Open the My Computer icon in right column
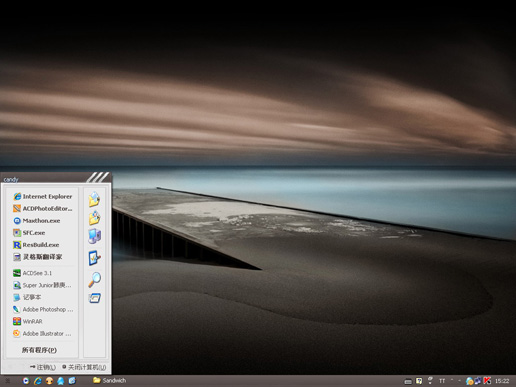516x387 pixels. pos(95,236)
